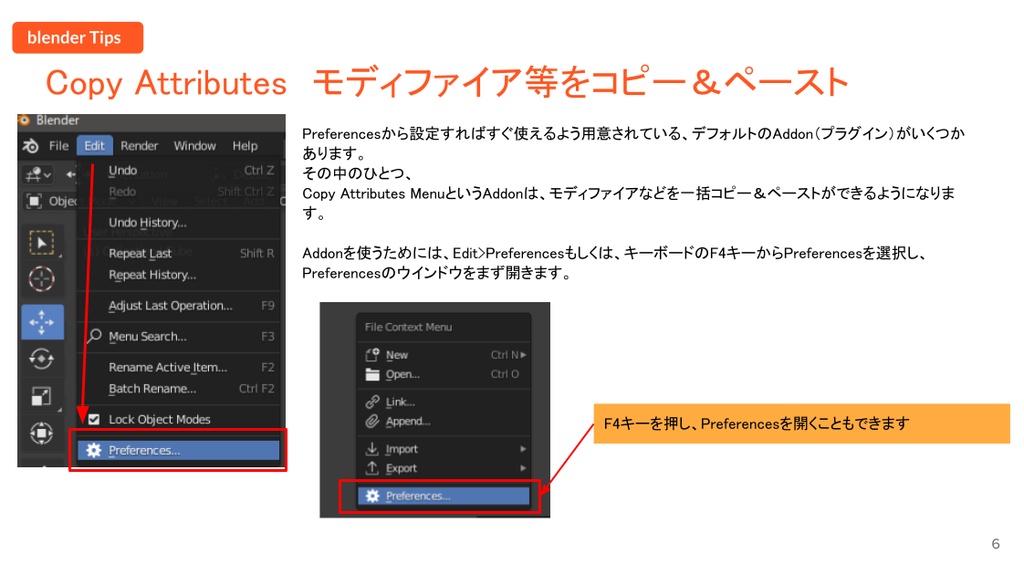Choose Link in File Context Menu
Image resolution: width=1024 pixels, height=575 pixels.
pyautogui.click(x=443, y=402)
